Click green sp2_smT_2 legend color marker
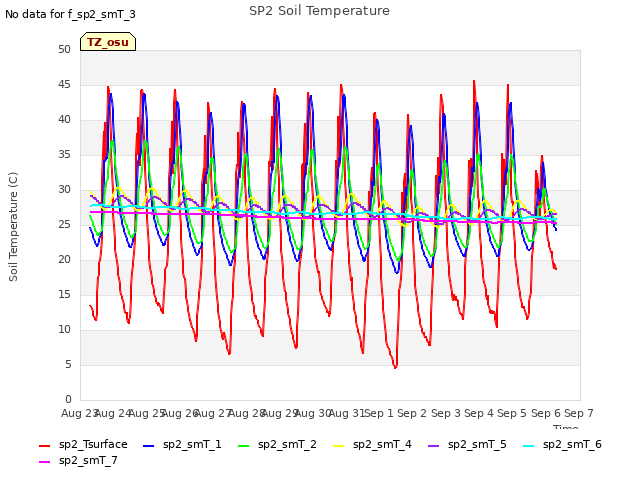Viewport: 640px width, 480px height. 243,446
